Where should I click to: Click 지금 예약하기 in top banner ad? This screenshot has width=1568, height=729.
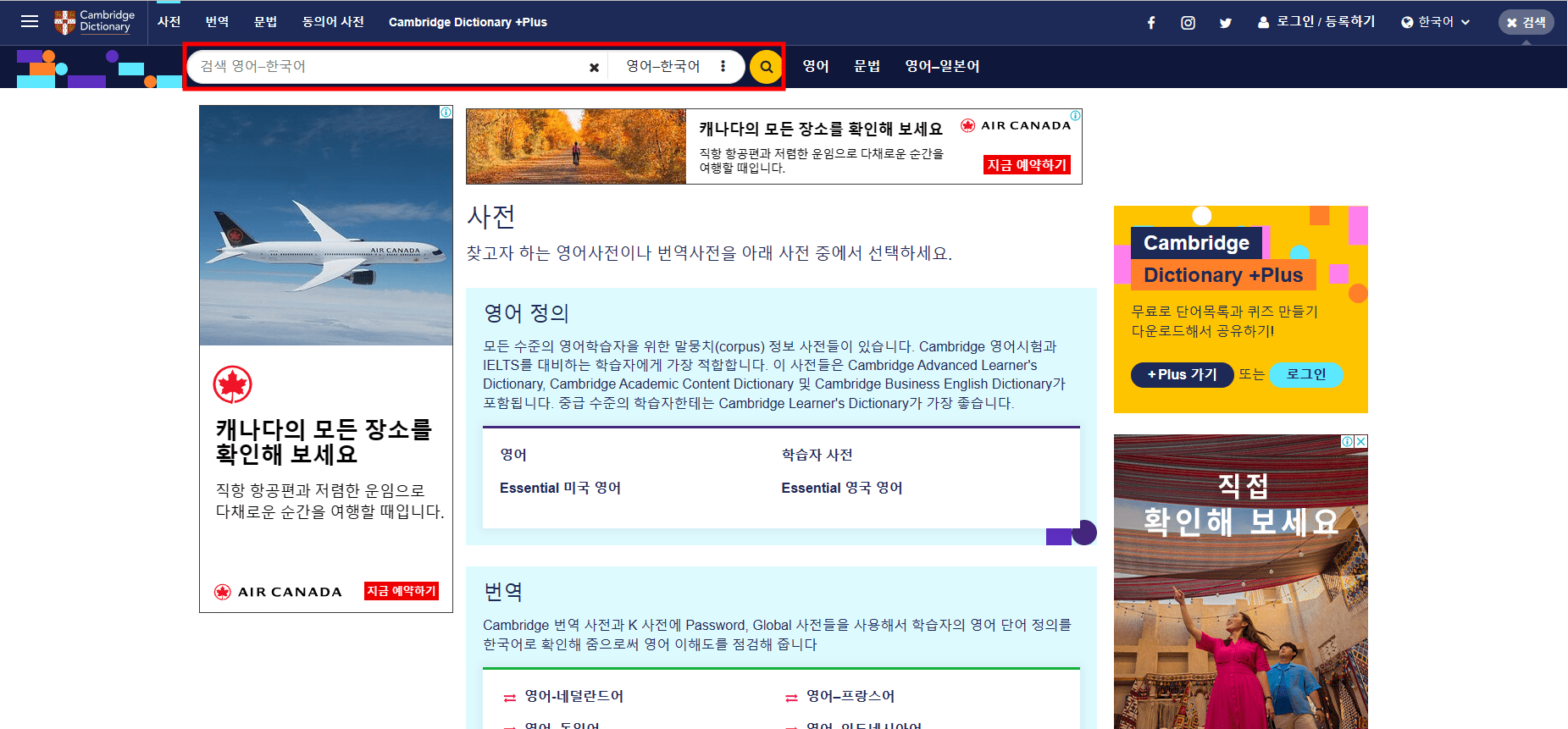pos(1027,165)
